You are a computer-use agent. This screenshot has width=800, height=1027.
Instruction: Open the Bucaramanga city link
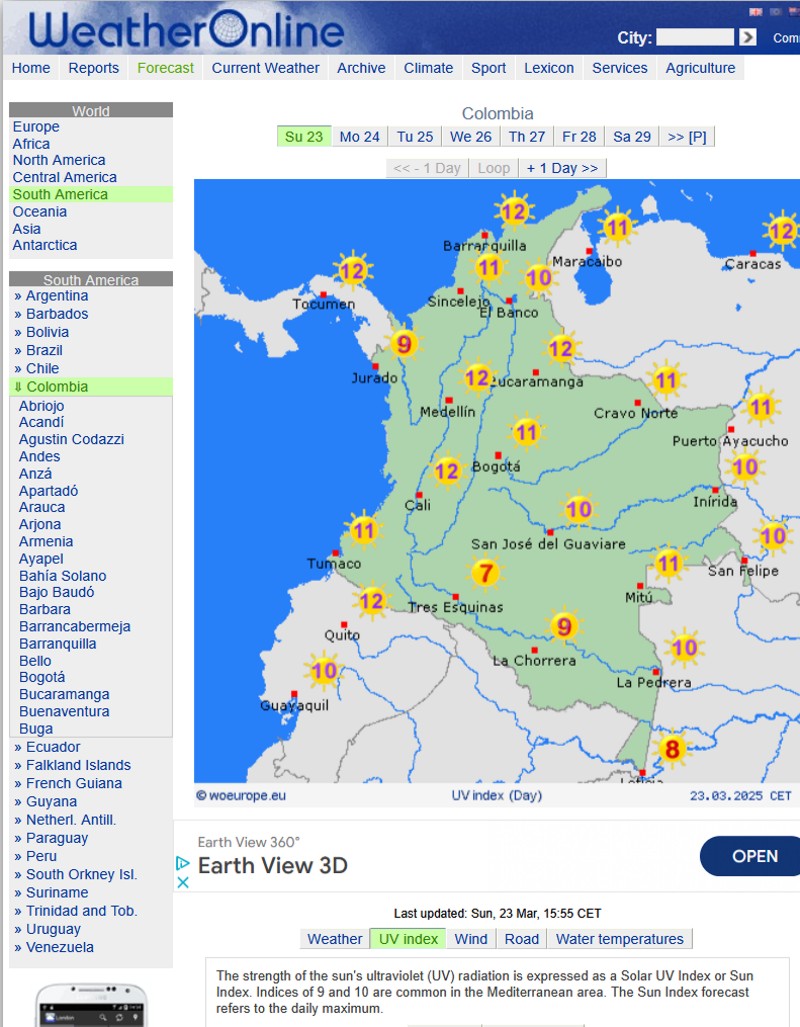click(64, 694)
